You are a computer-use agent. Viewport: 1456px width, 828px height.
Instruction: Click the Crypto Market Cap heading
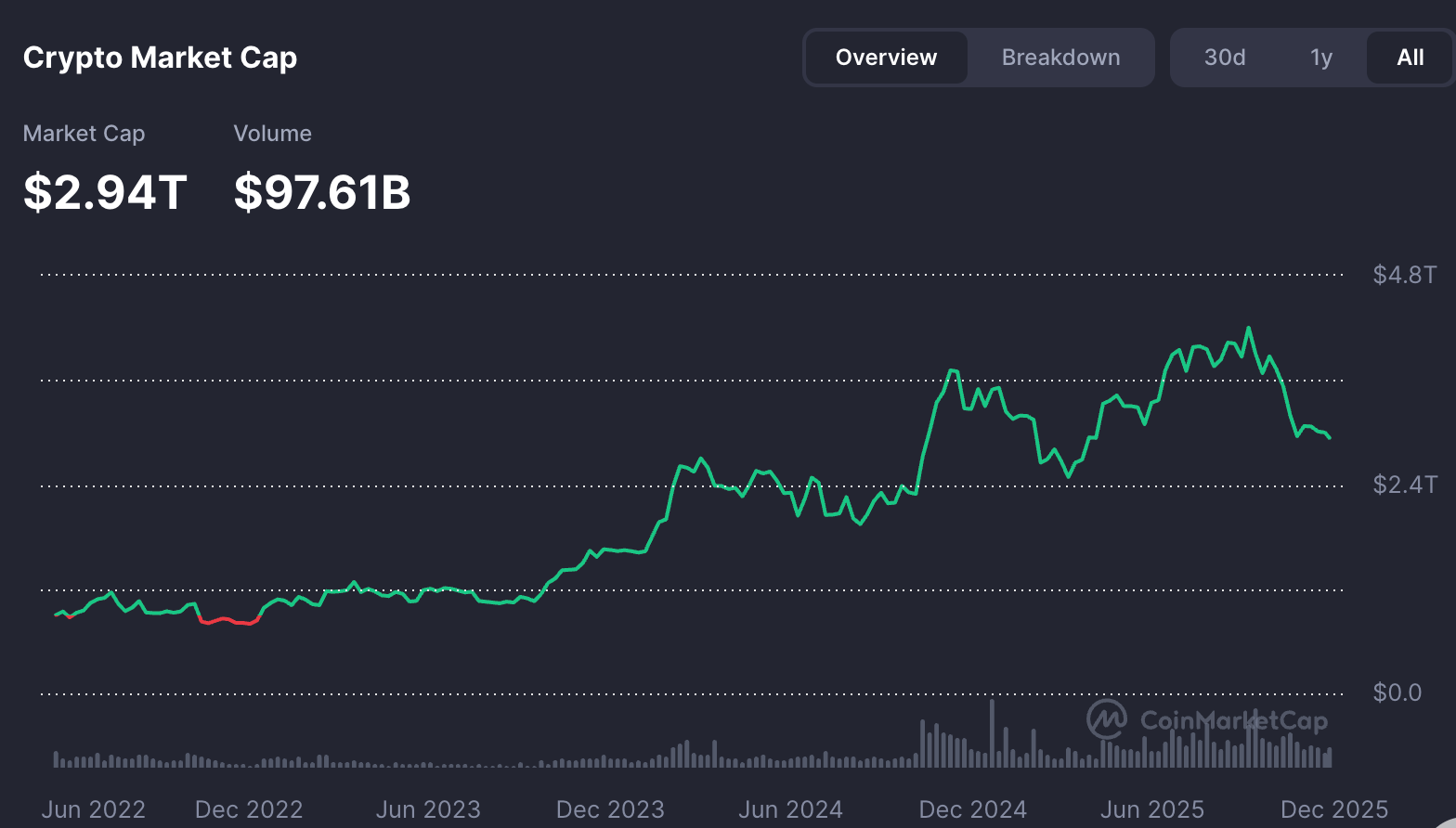[160, 58]
